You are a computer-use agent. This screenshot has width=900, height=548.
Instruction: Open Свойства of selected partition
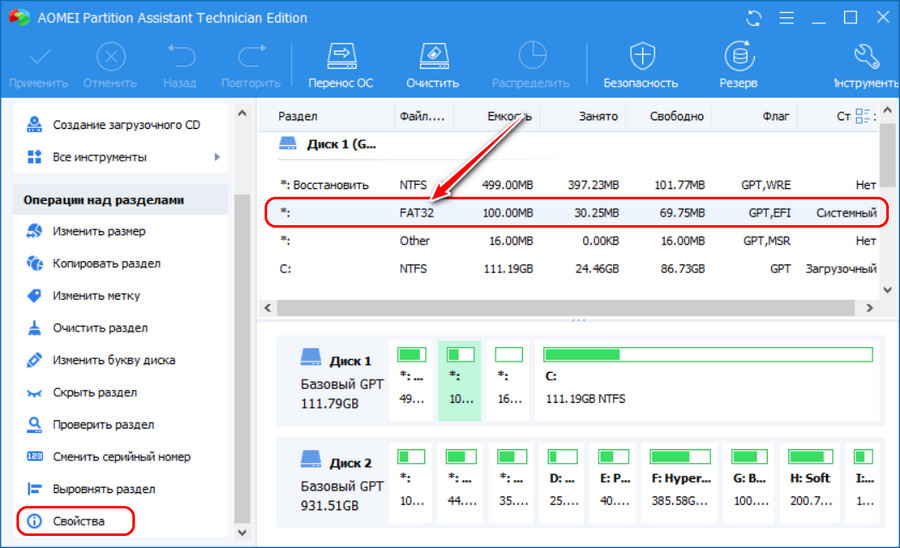coord(78,522)
